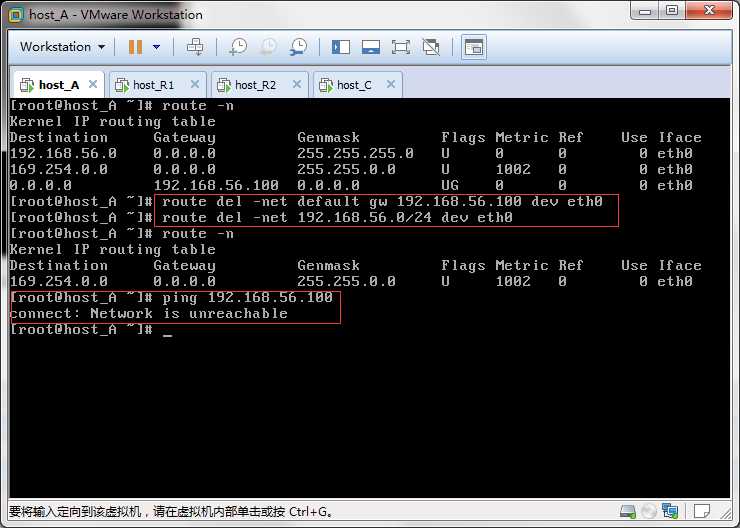The width and height of the screenshot is (740, 528).
Task: Click the terminal cursor at the last prompt
Action: tap(168, 335)
